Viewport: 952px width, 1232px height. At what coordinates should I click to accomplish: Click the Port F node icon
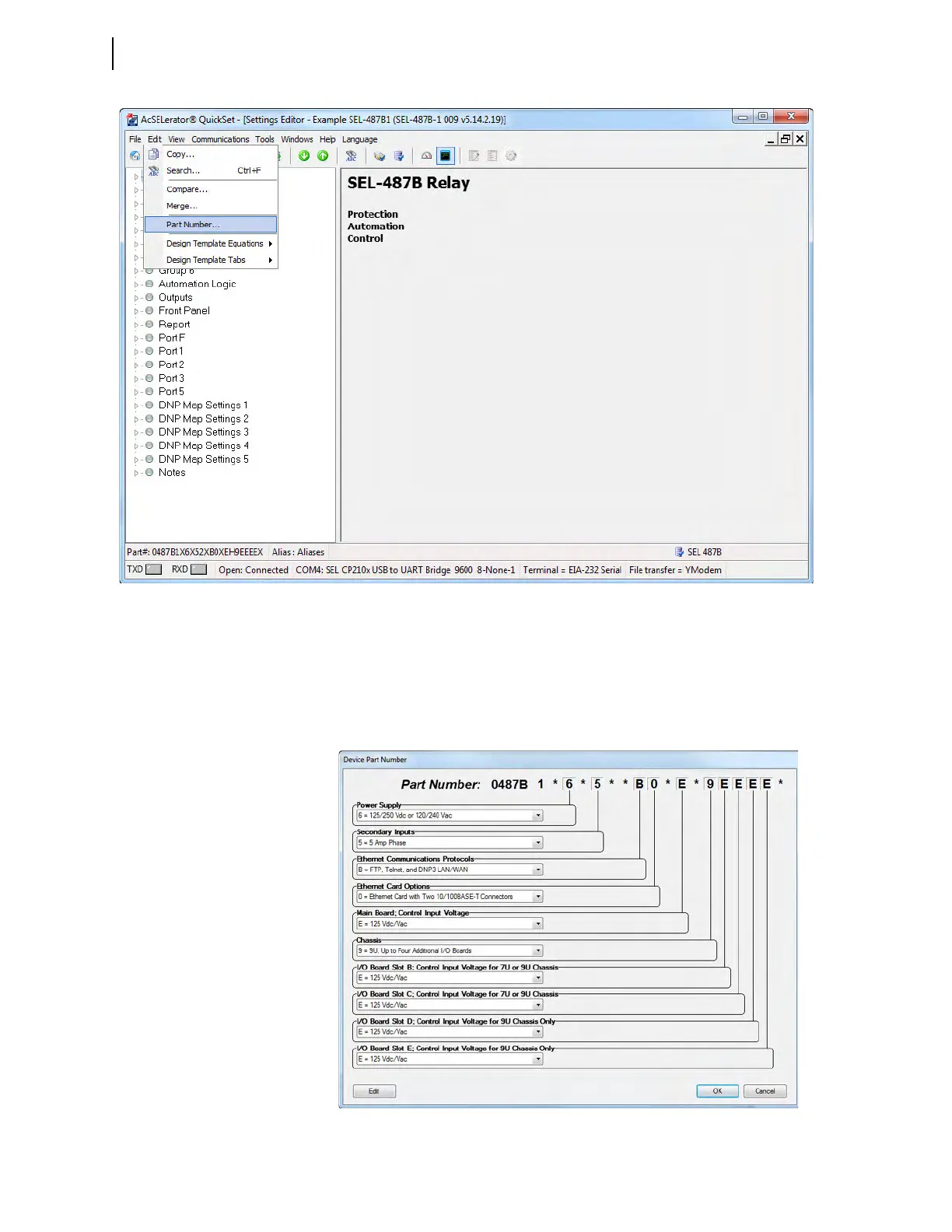coord(149,338)
